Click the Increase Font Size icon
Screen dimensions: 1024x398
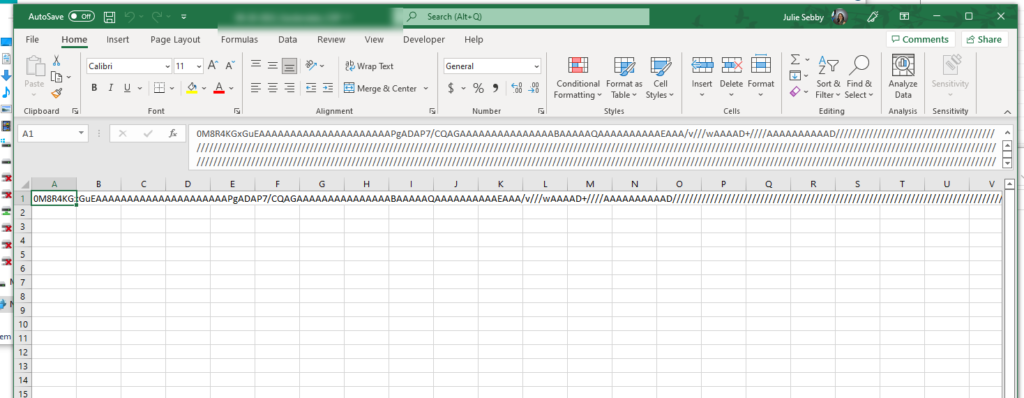coord(214,66)
